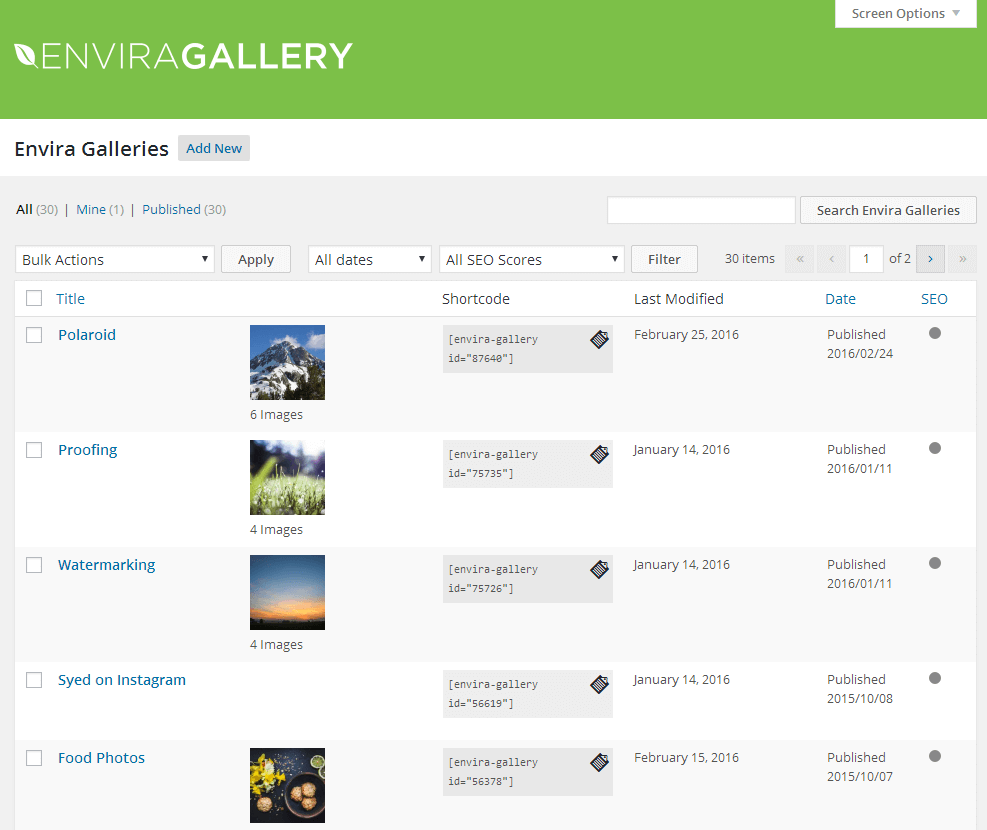987x830 pixels.
Task: Click the Polaroid mountain thumbnail
Action: 287,362
